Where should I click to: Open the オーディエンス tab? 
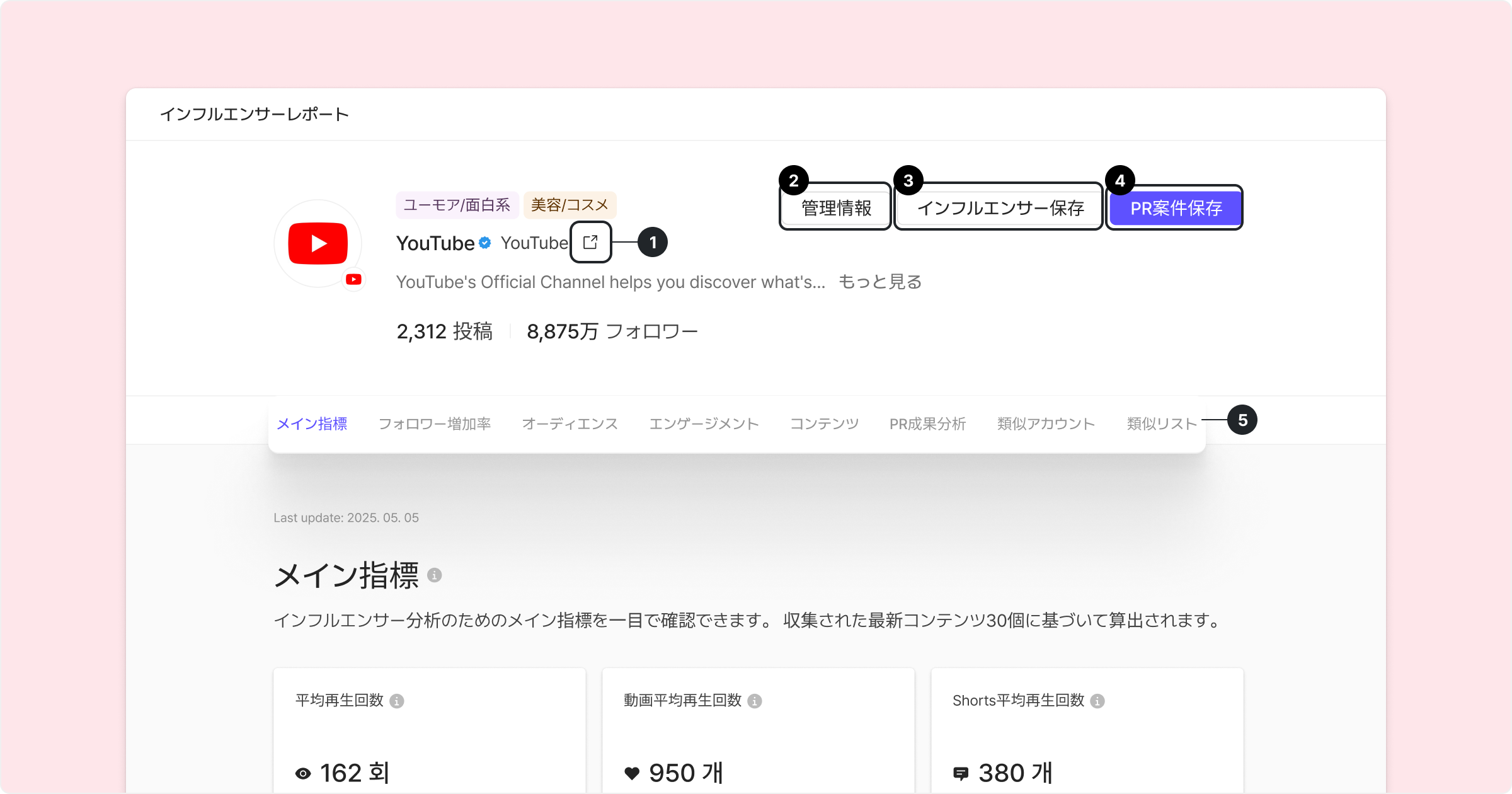[570, 423]
